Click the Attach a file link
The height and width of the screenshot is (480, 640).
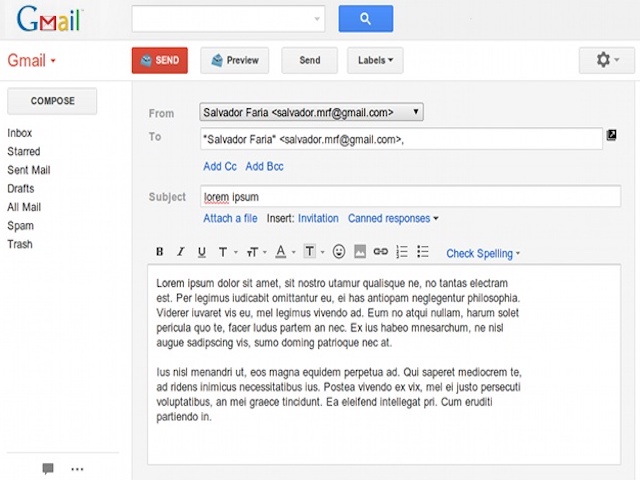coord(230,218)
